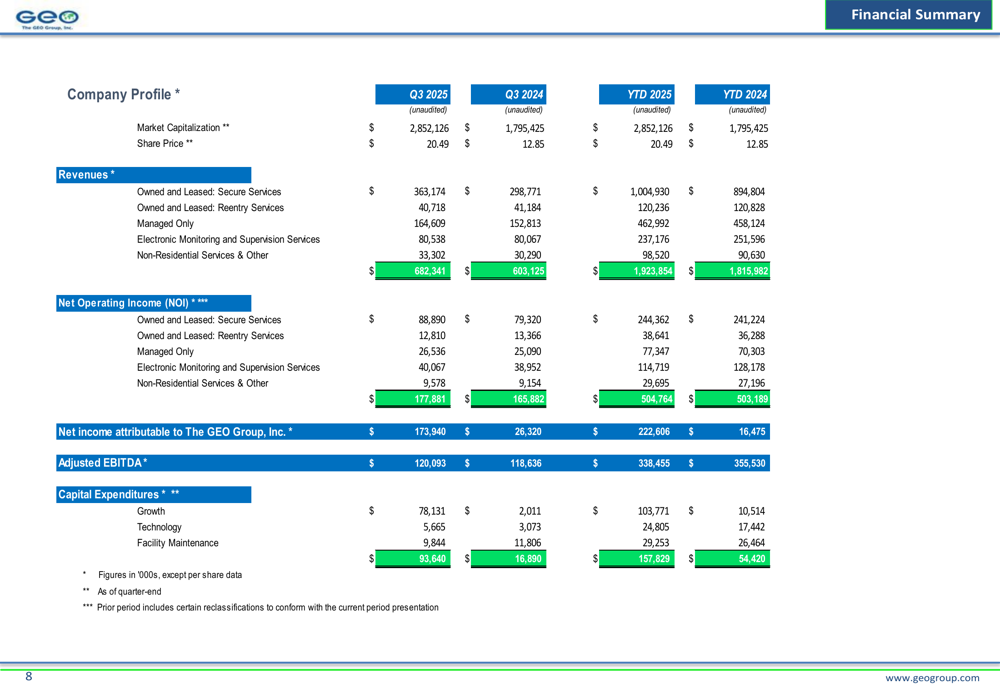The image size is (1000, 685).
Task: Select the Q3 2024 column header
Action: tap(524, 94)
